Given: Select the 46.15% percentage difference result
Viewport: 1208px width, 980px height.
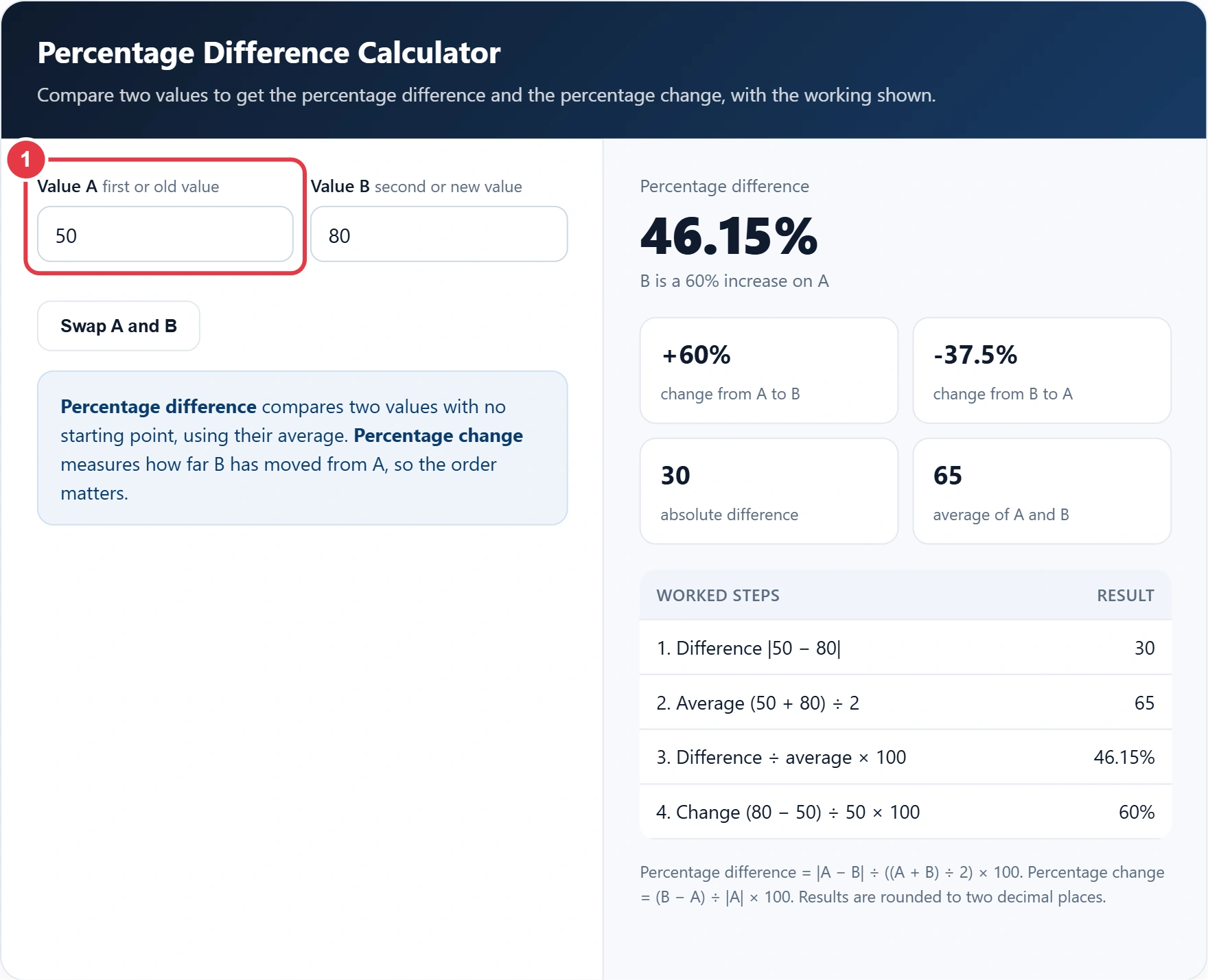Looking at the screenshot, I should pyautogui.click(x=729, y=236).
